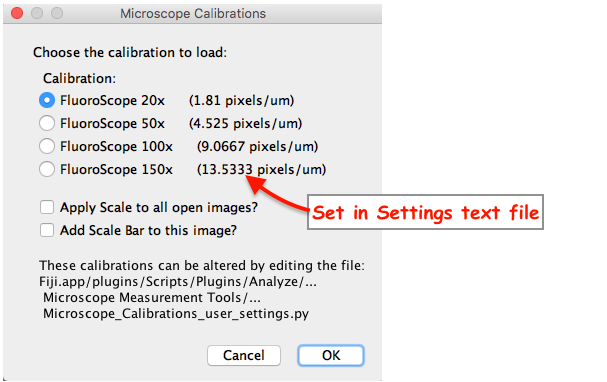Click 'Microscope Measurement Tools/...' path text
This screenshot has width=607, height=382.
tap(152, 298)
